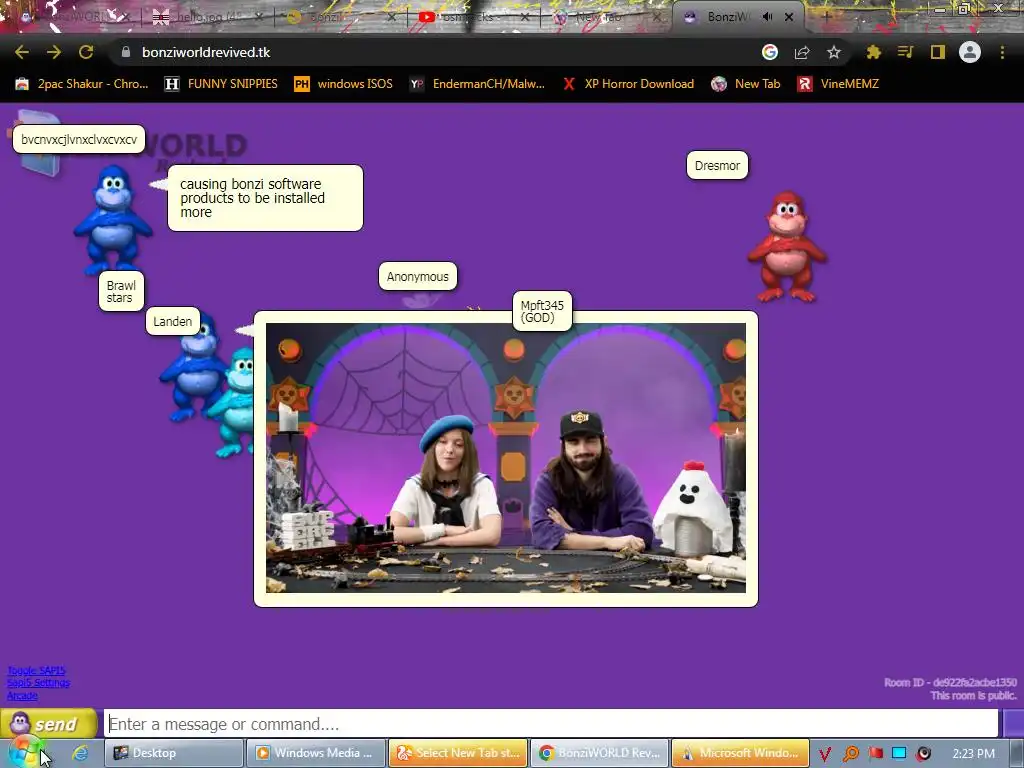Open the Desktop taskbar item
The image size is (1024, 768).
pyautogui.click(x=174, y=753)
